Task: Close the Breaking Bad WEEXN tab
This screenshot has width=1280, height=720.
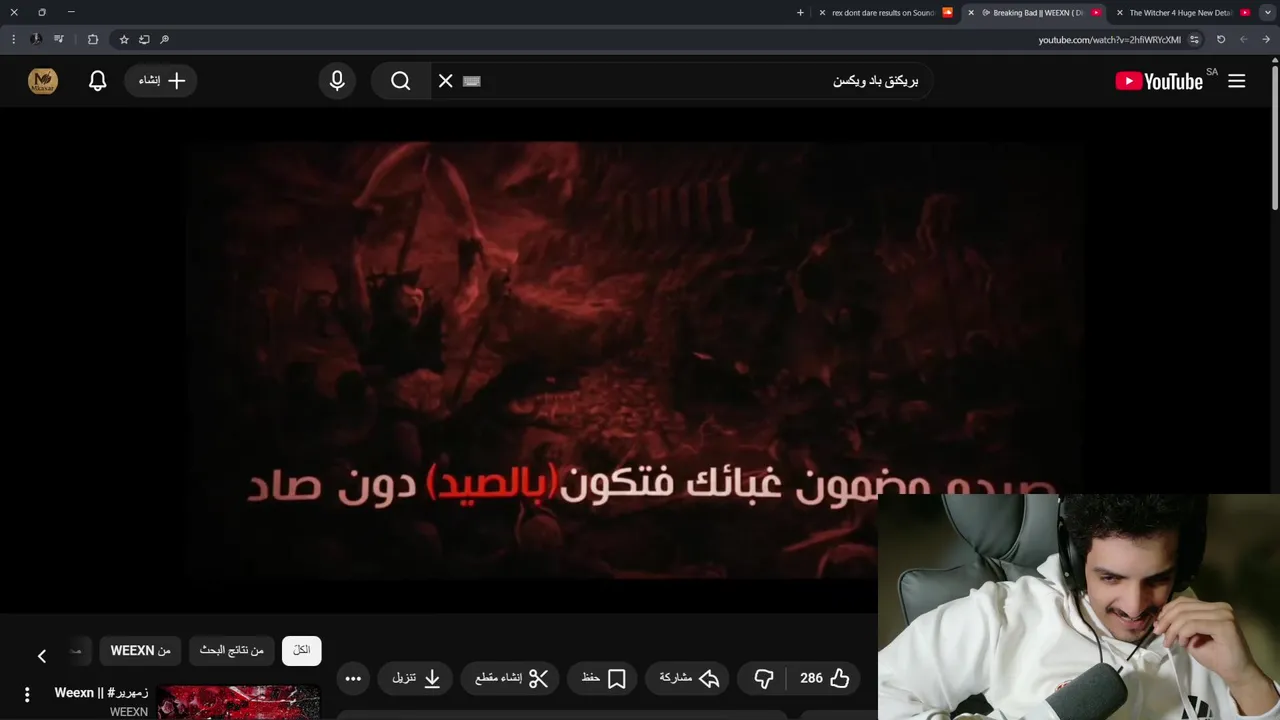Action: pyautogui.click(x=970, y=13)
